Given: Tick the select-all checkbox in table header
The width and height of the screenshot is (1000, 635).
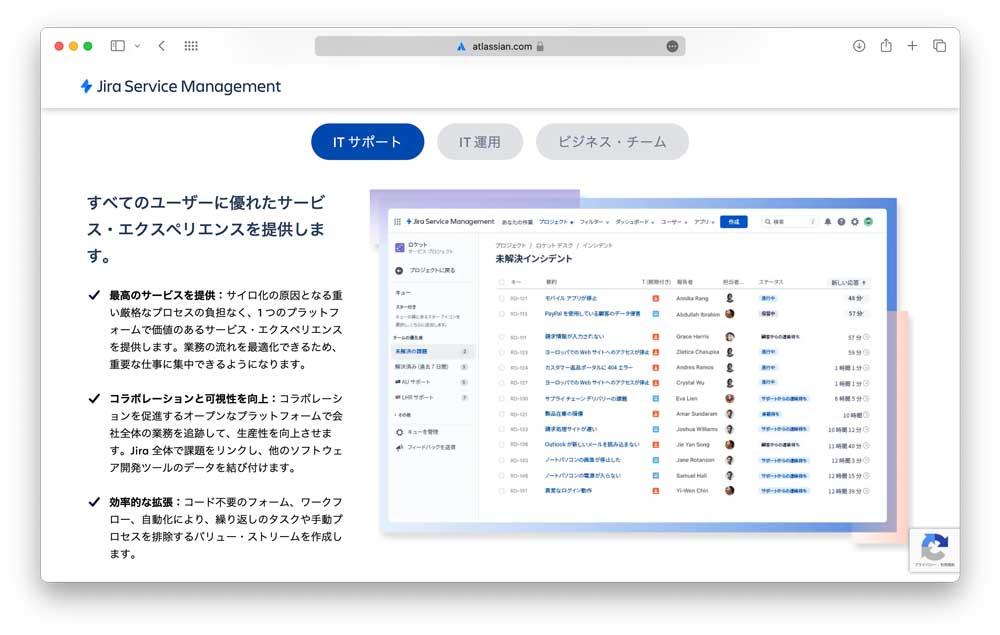Looking at the screenshot, I should [x=501, y=282].
